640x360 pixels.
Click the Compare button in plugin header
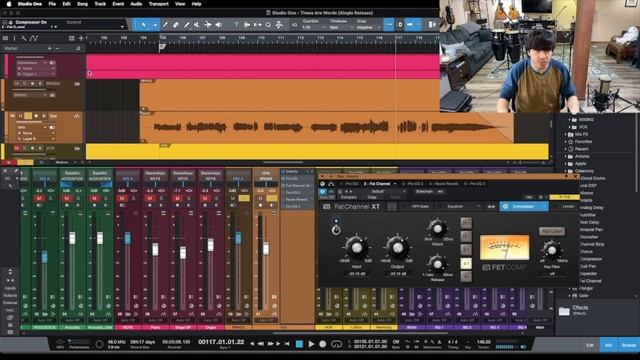click(349, 197)
